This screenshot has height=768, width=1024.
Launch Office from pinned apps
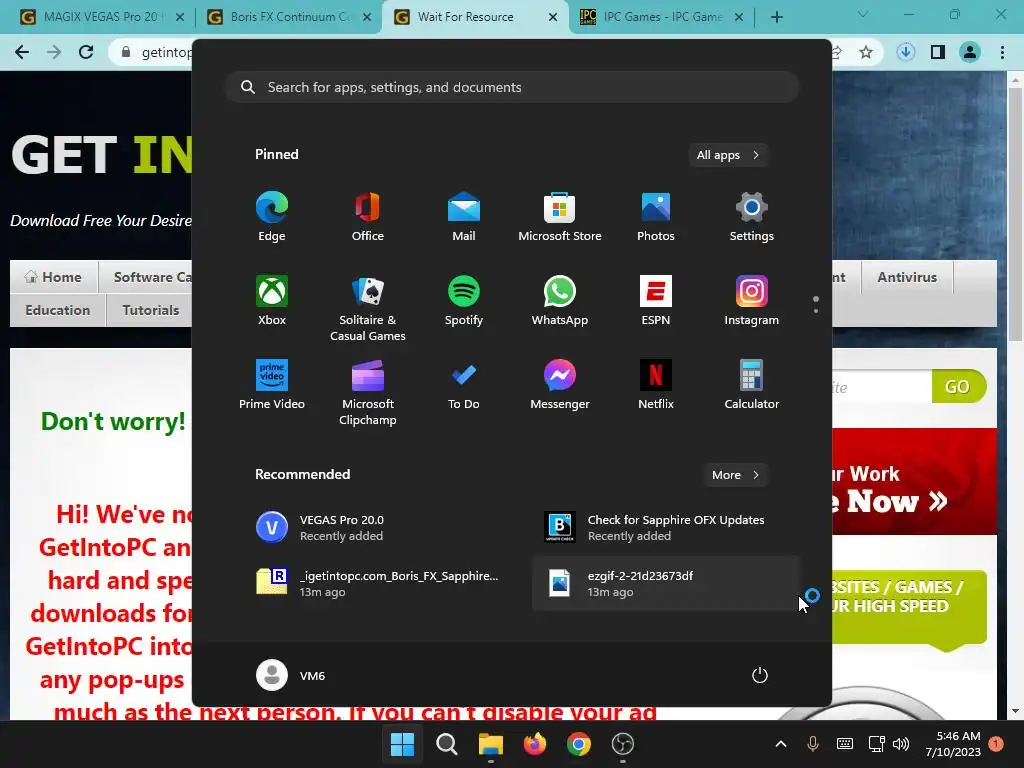pyautogui.click(x=368, y=217)
